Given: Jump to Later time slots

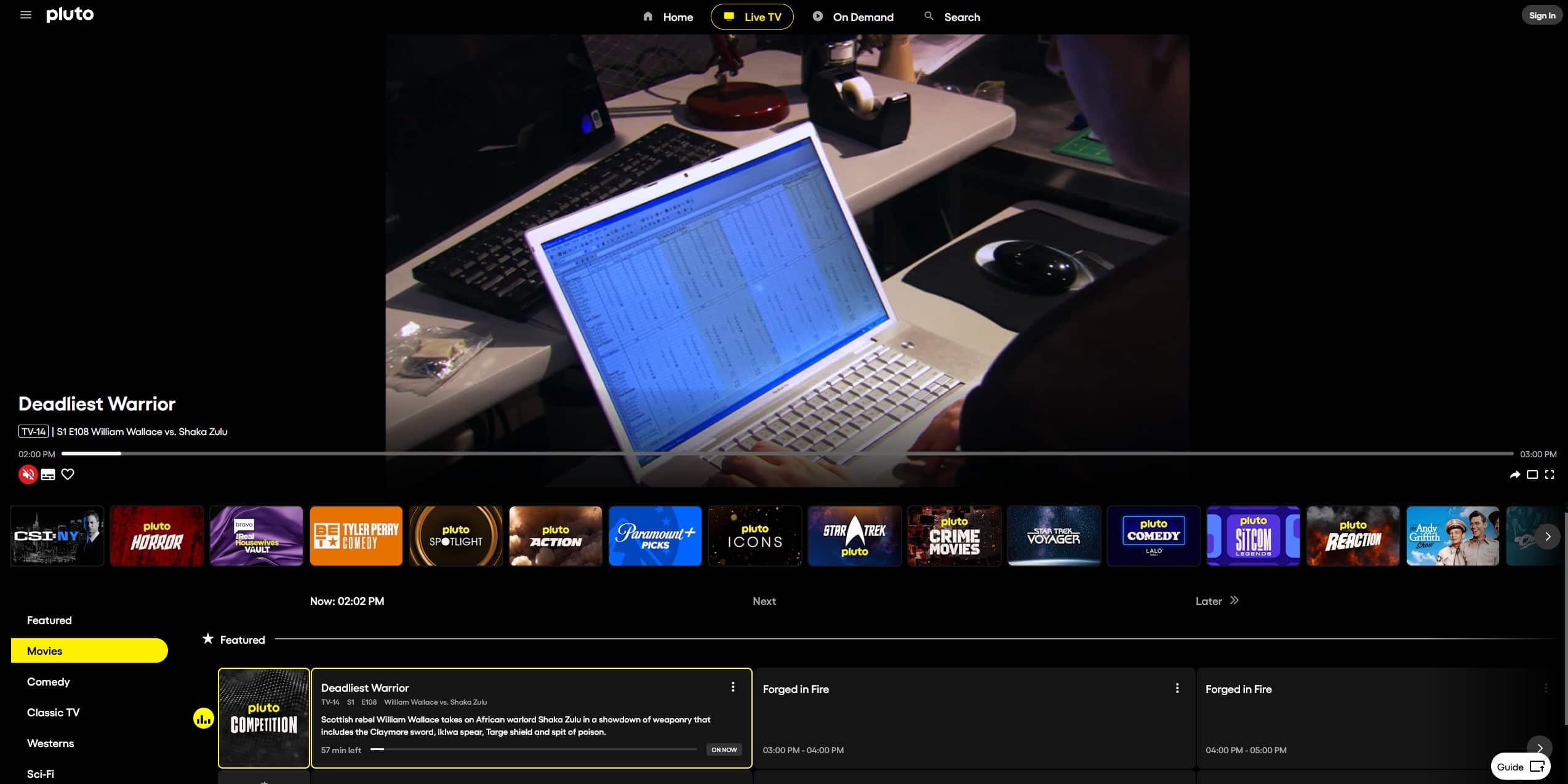Looking at the screenshot, I should coord(1217,601).
